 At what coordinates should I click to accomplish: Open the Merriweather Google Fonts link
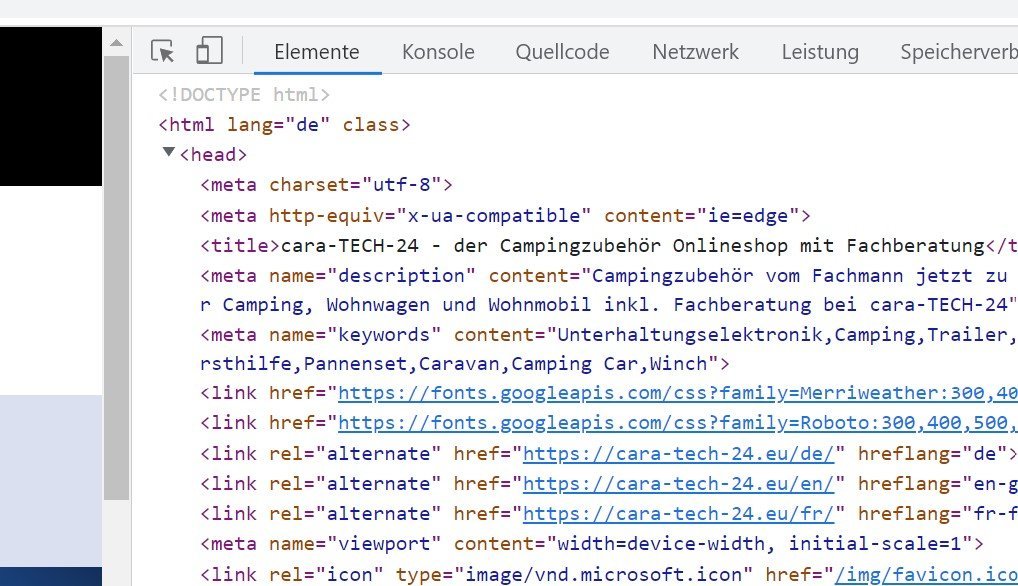(678, 393)
